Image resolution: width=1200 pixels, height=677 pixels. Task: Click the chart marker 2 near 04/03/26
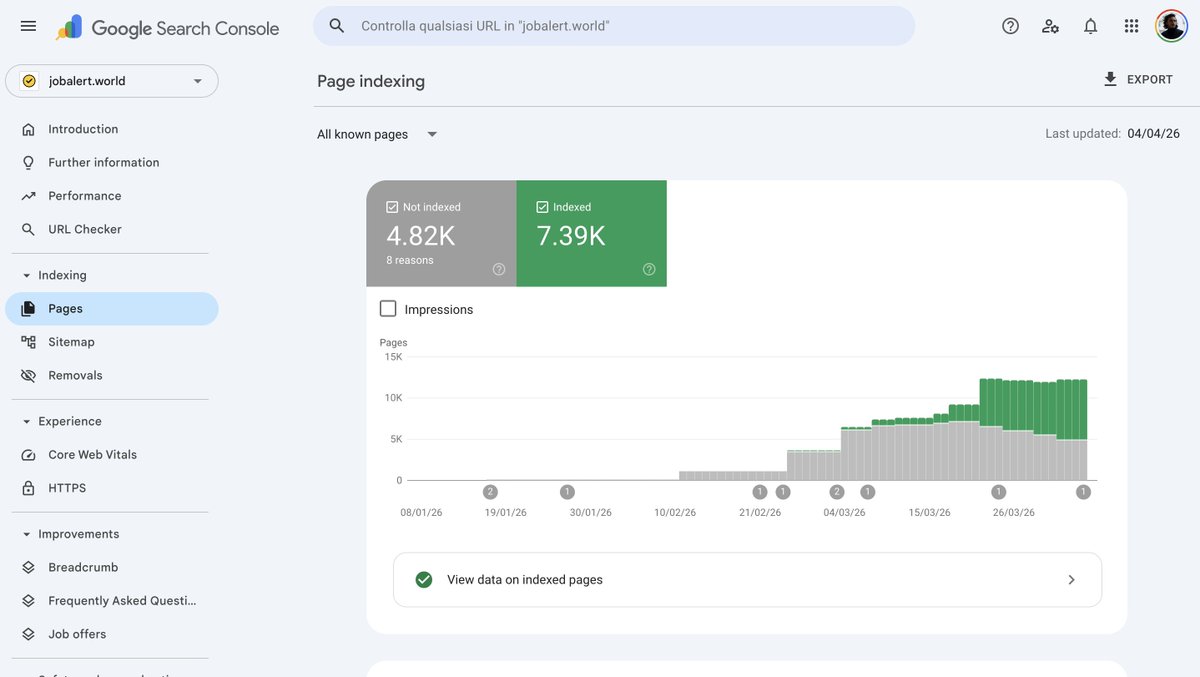click(837, 492)
